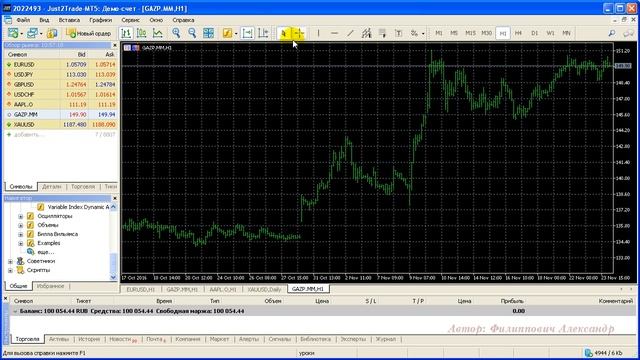640x360 pixels.
Task: Open the Сервис menu
Action: tap(130, 20)
